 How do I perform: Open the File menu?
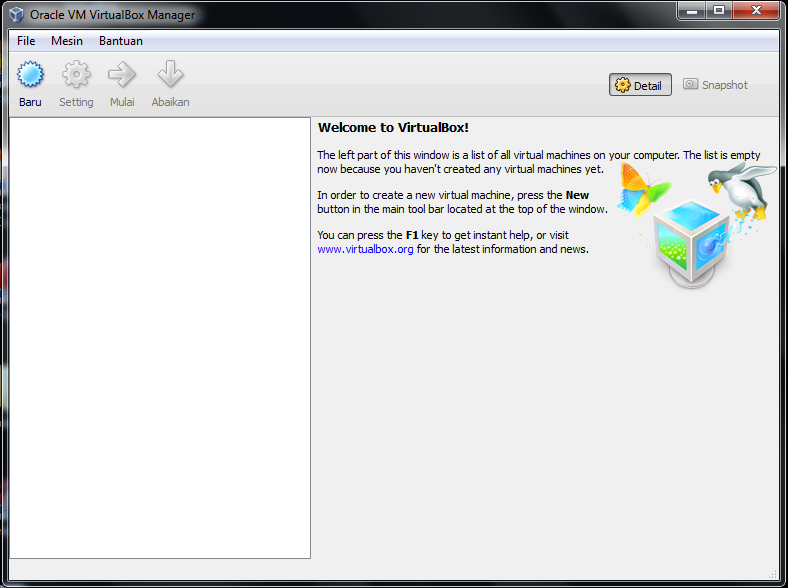pyautogui.click(x=26, y=41)
